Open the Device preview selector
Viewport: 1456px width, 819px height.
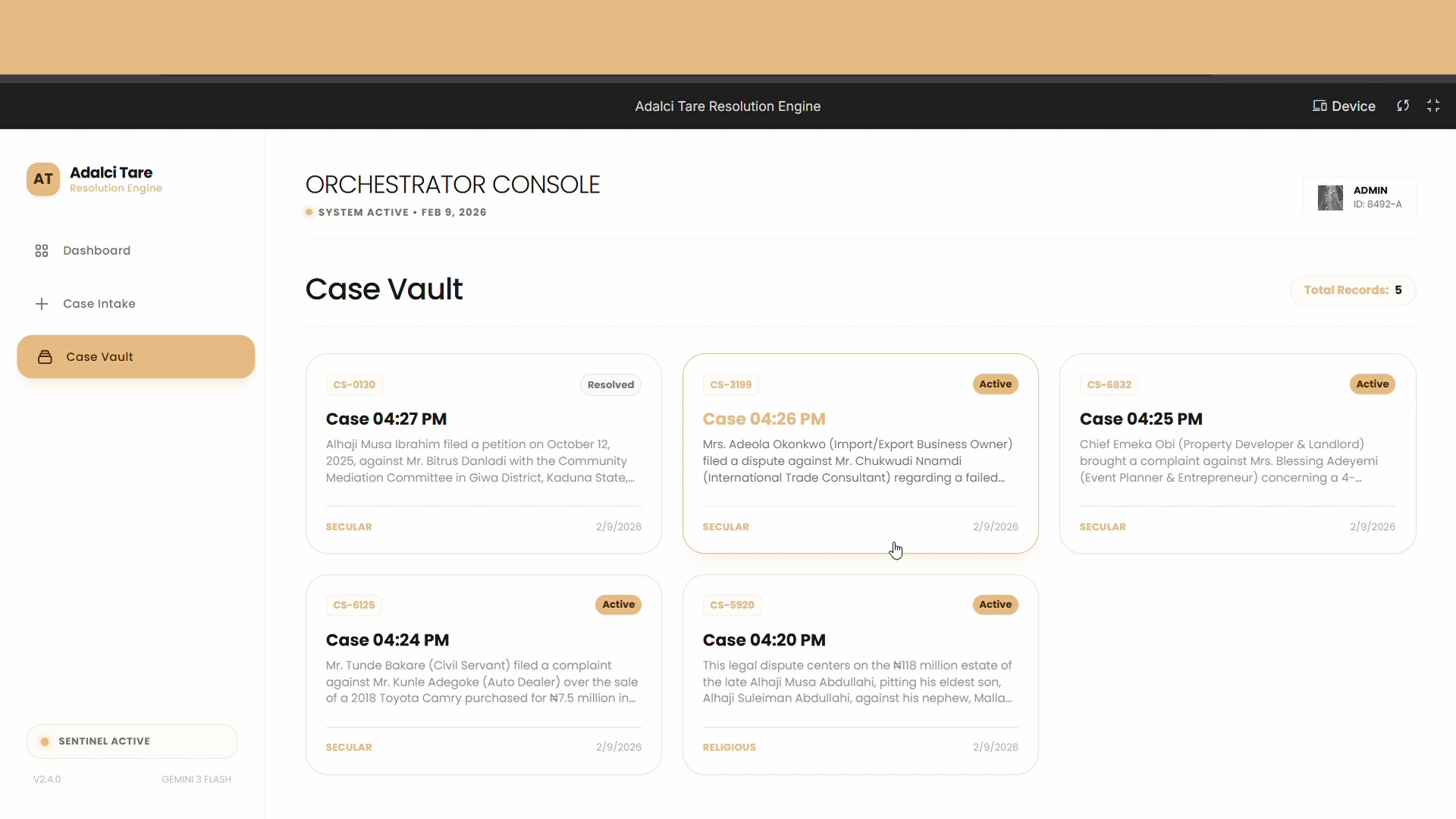pyautogui.click(x=1344, y=106)
